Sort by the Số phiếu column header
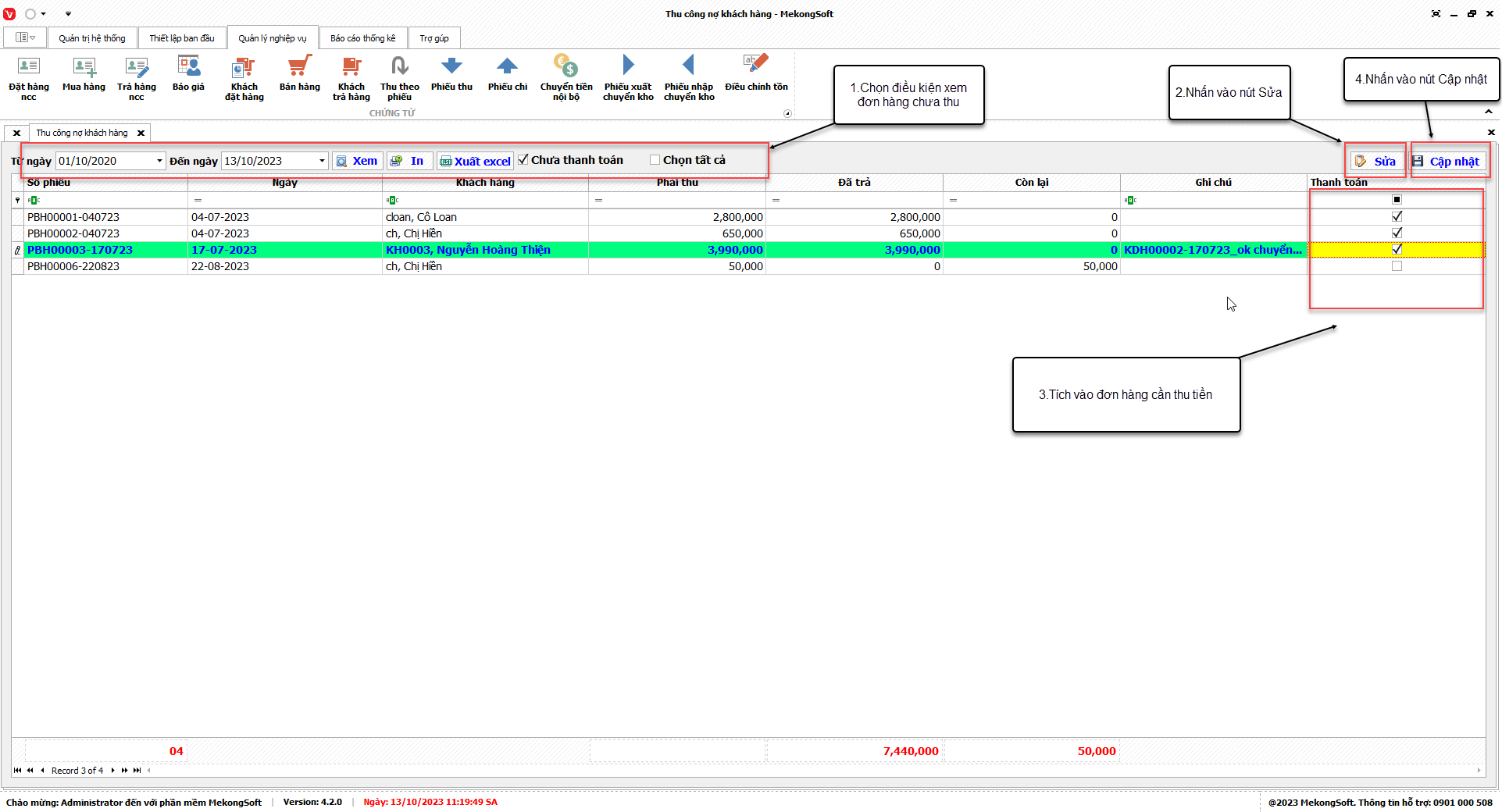Viewport: 1502px width, 812px height. (x=106, y=183)
